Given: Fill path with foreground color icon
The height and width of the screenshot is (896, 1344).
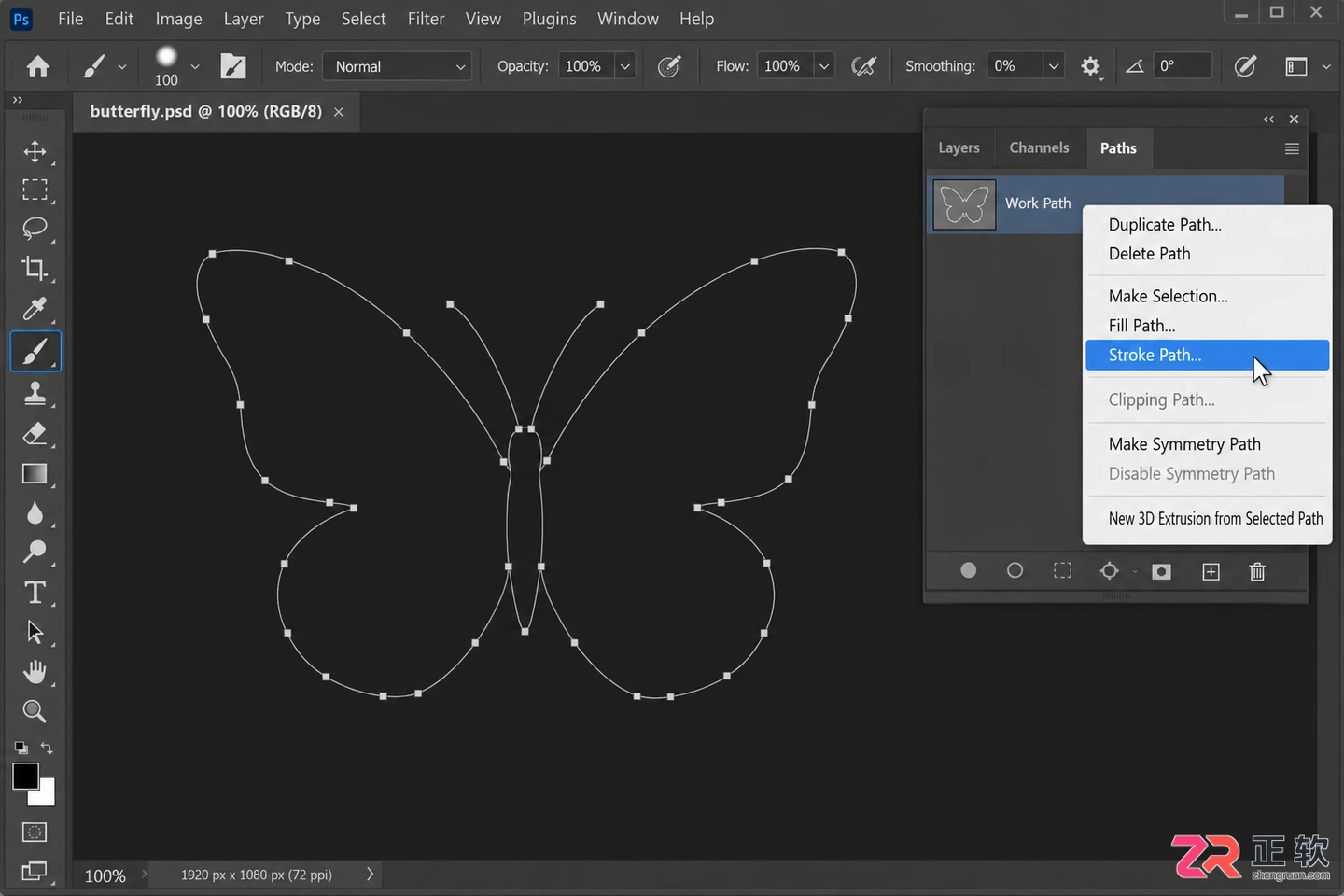Looking at the screenshot, I should tap(969, 570).
